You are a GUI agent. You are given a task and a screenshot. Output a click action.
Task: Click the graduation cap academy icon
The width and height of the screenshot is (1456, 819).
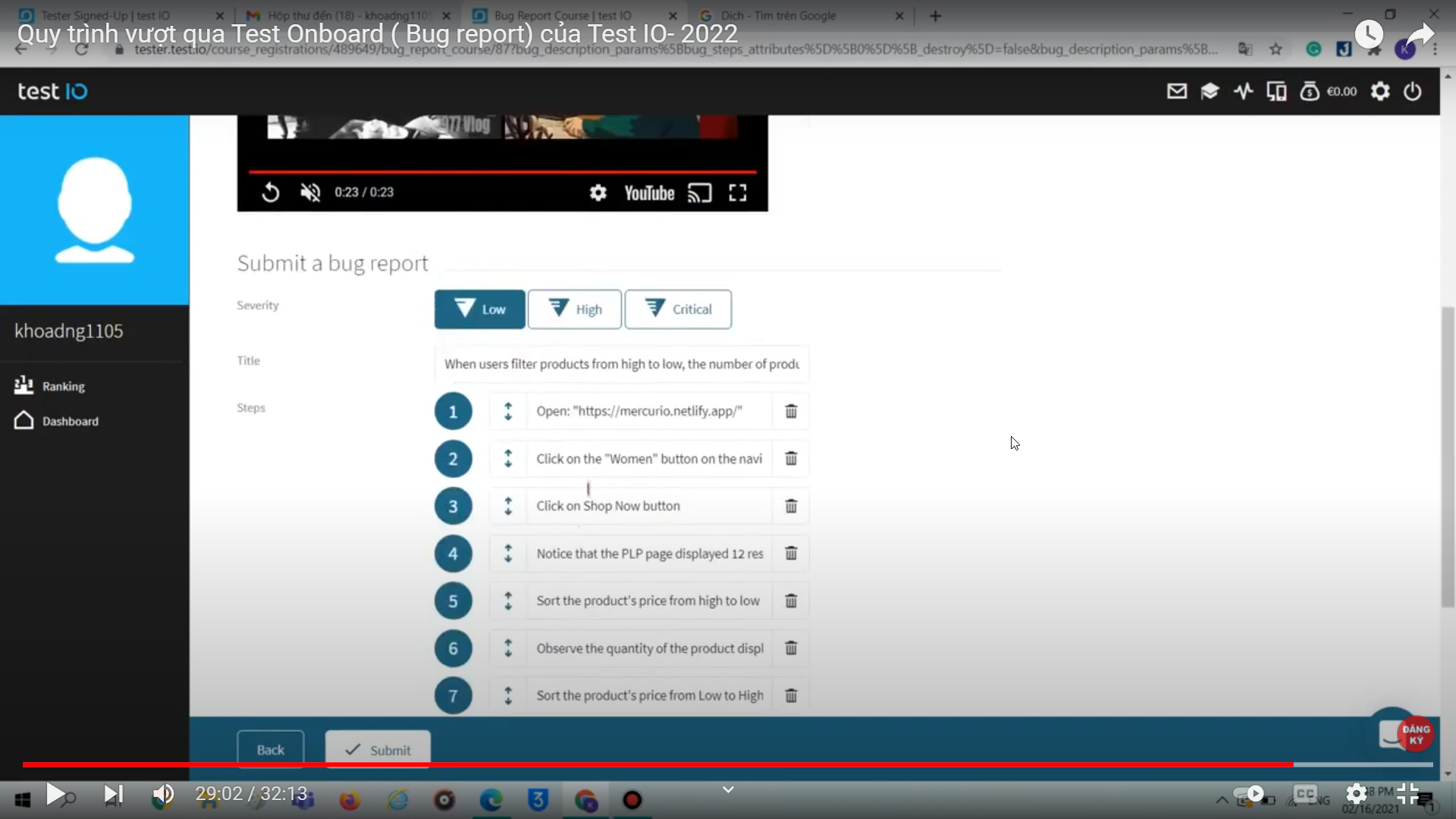point(1210,92)
